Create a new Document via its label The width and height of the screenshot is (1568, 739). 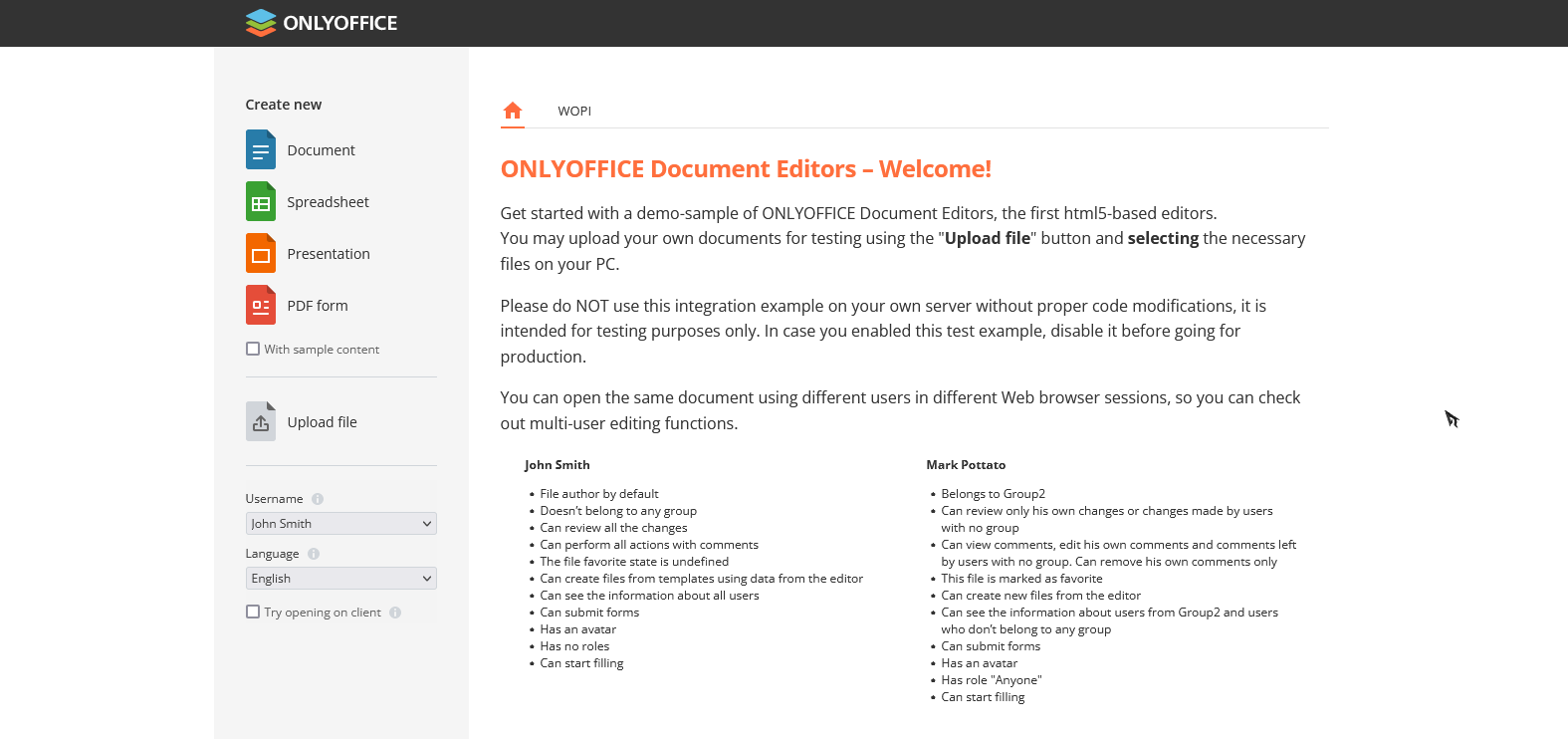pyautogui.click(x=321, y=150)
